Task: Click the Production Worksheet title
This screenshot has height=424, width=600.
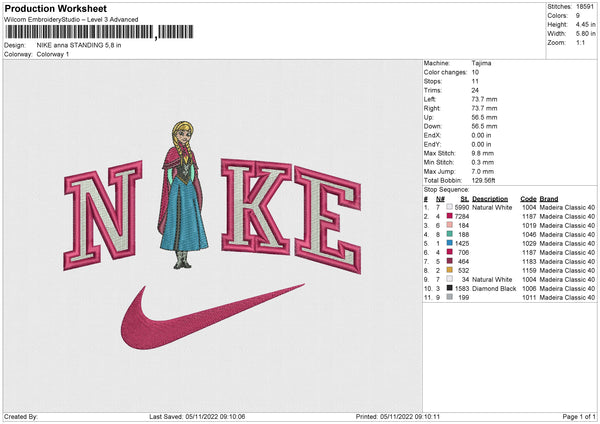Action: coord(55,8)
